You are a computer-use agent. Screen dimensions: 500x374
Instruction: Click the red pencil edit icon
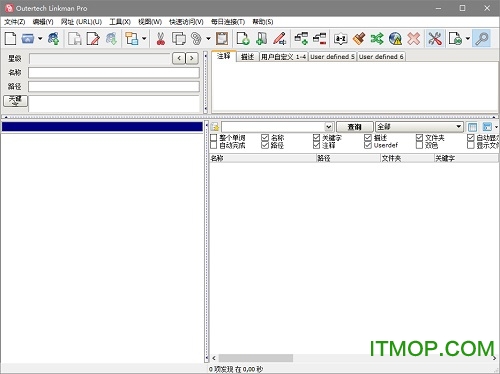(x=280, y=39)
